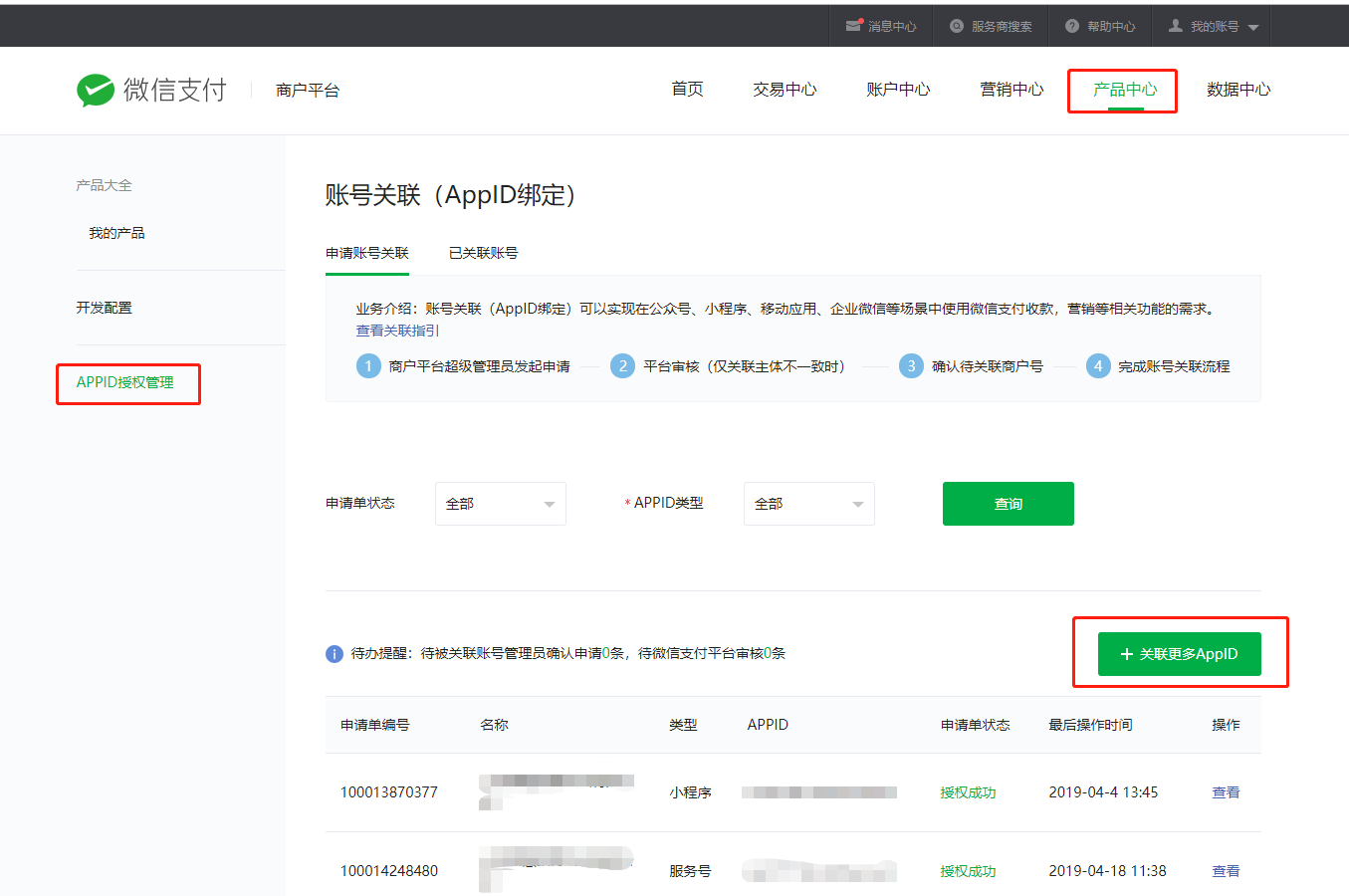Image resolution: width=1349 pixels, height=896 pixels.
Task: Click 帮助中心 in the top bar
Action: [1111, 27]
